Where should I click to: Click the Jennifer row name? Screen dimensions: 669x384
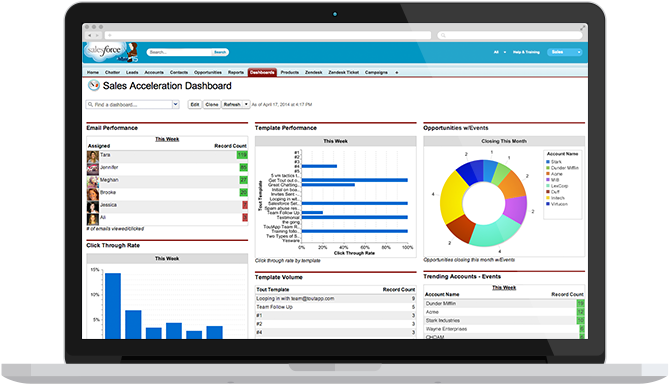pyautogui.click(x=109, y=167)
